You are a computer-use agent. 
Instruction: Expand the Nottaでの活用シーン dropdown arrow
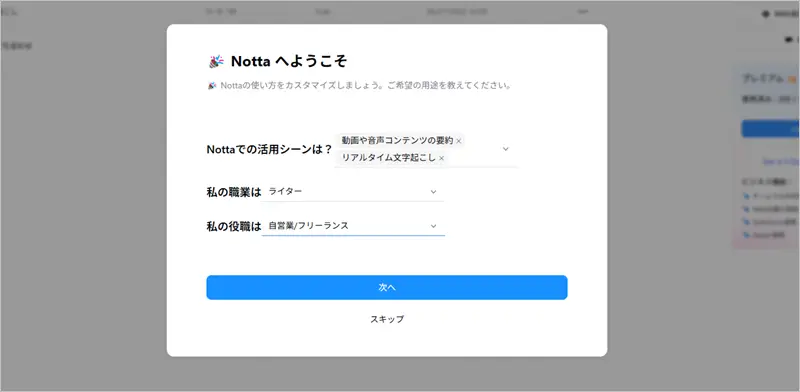pos(506,149)
